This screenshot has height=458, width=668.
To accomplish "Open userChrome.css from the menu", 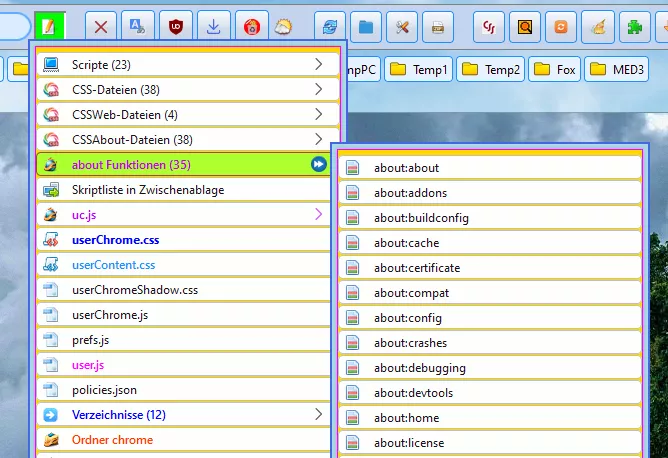I will (184, 240).
